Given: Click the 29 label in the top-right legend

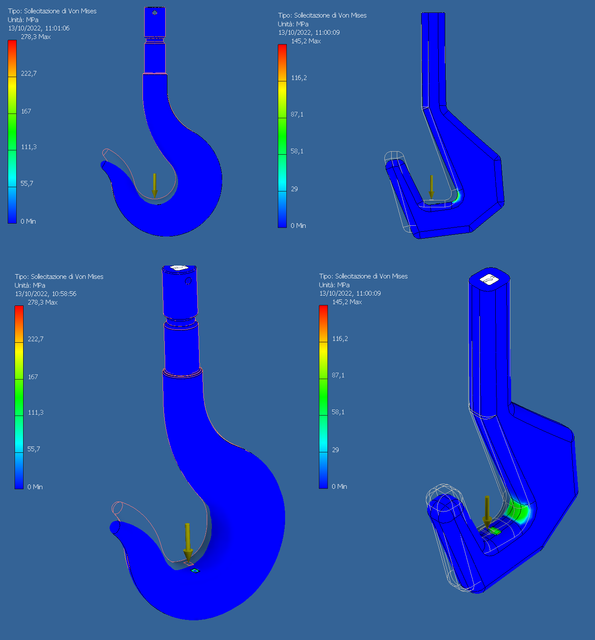Looking at the screenshot, I should click(294, 189).
